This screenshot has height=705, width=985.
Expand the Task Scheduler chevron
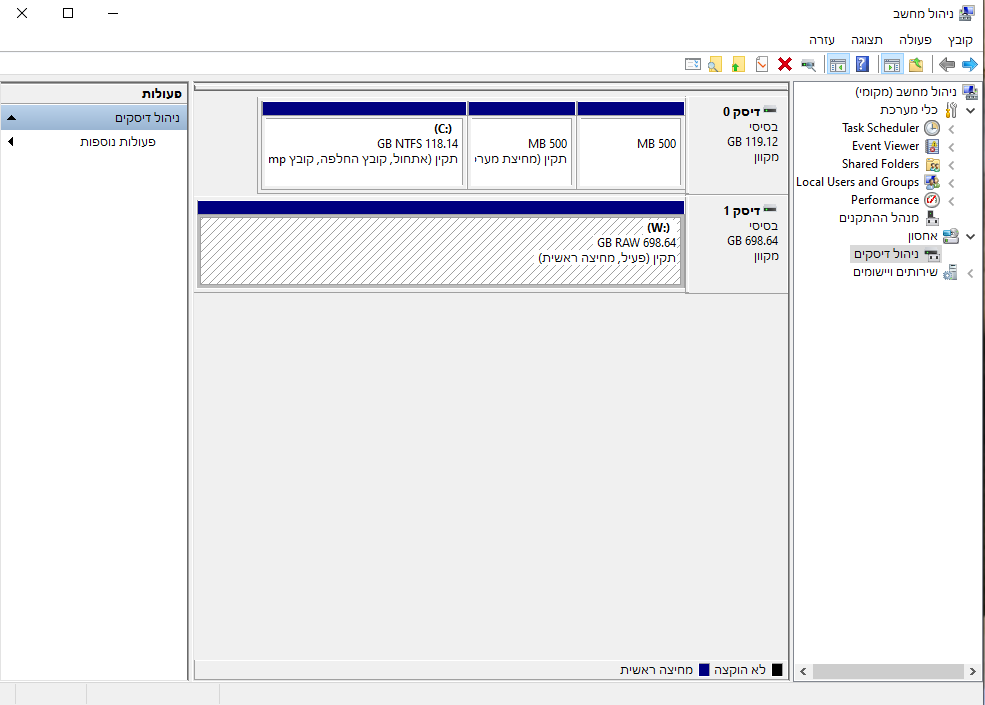coord(952,129)
